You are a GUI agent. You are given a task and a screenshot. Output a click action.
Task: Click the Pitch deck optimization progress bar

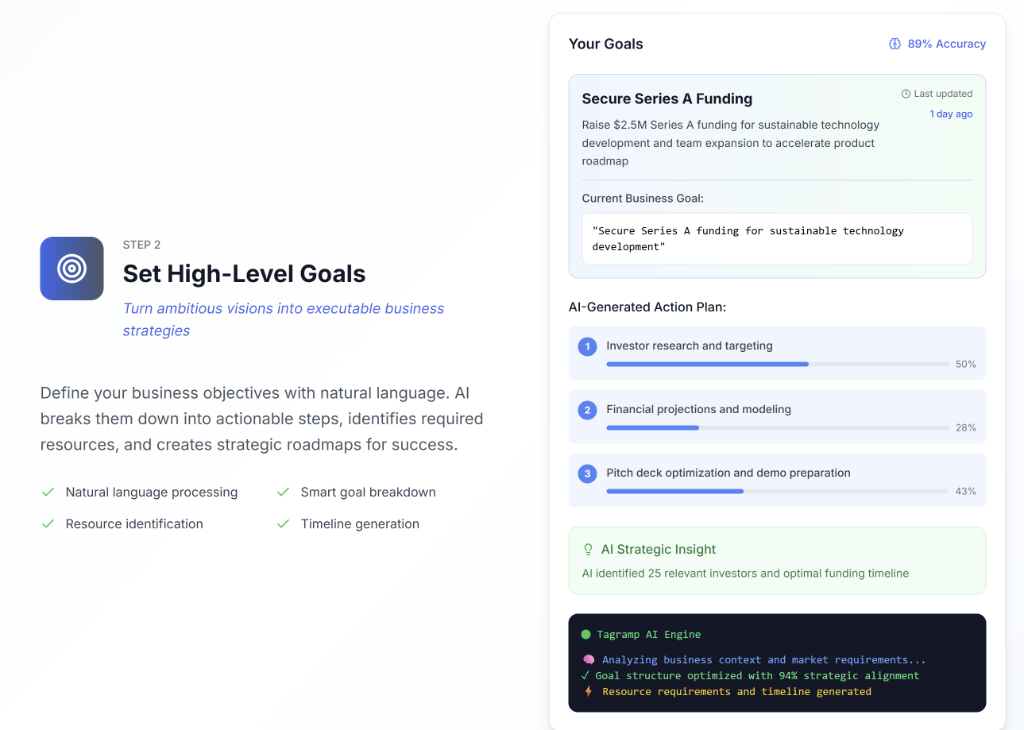point(777,491)
